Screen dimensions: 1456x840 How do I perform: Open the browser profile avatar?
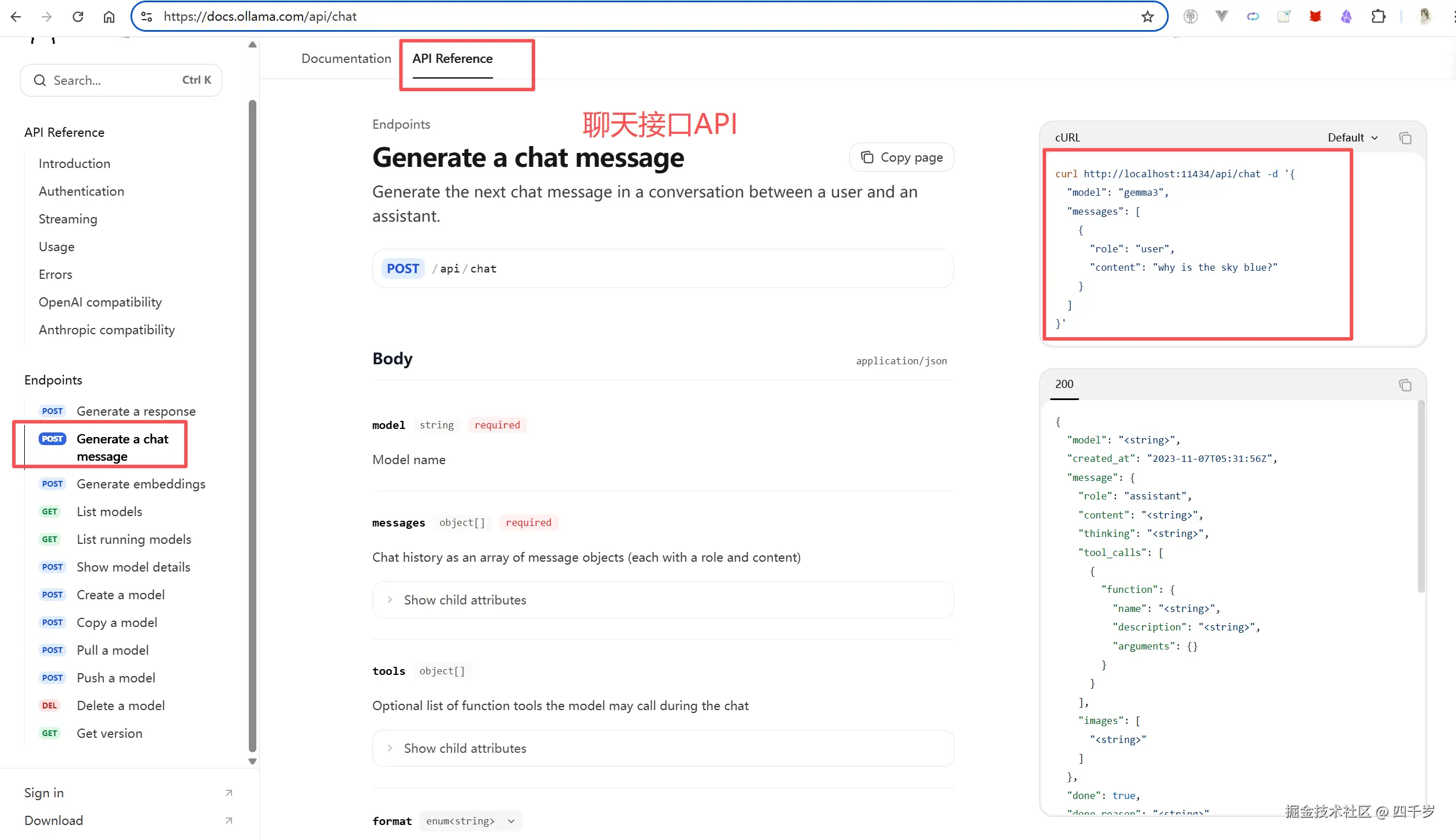click(x=1424, y=17)
